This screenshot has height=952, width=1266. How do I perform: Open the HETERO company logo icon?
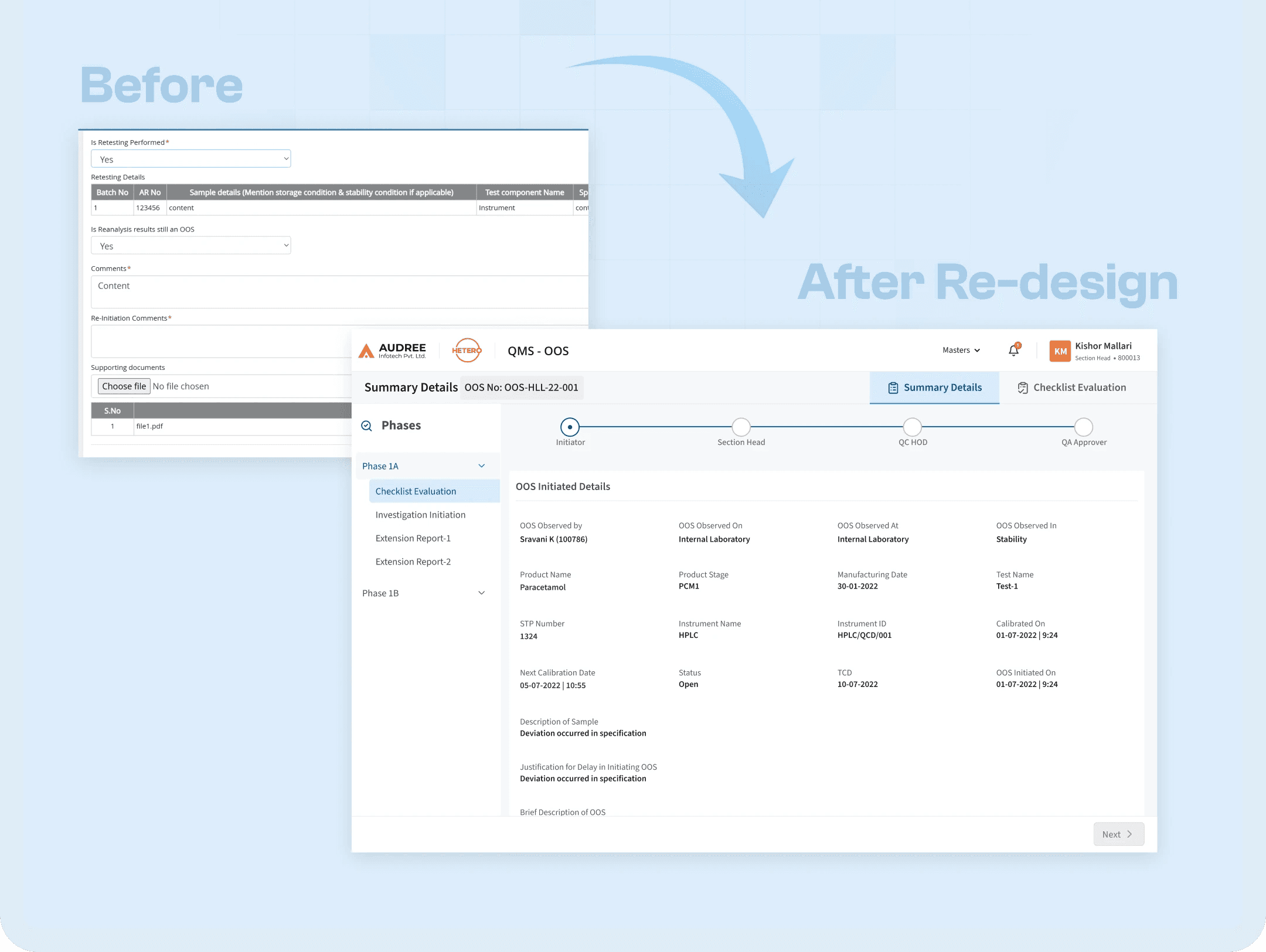tap(467, 350)
